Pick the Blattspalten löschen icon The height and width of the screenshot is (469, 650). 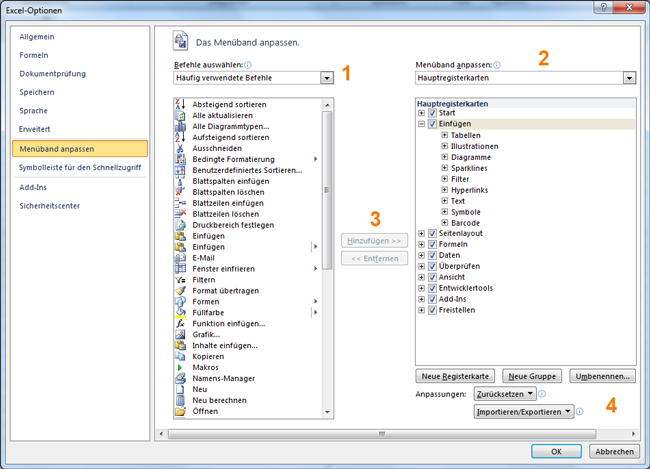click(x=180, y=192)
